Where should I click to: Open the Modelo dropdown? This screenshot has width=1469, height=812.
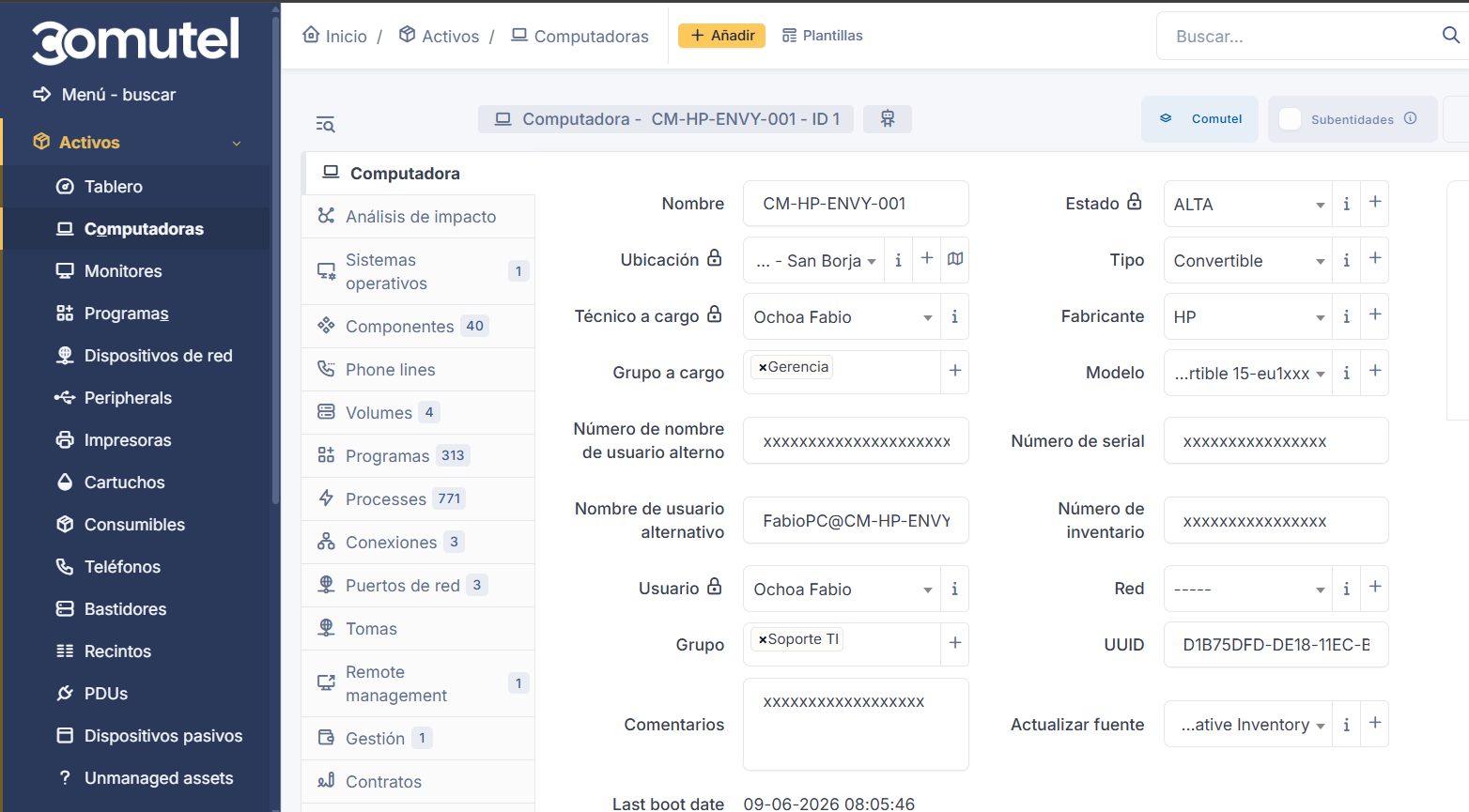pyautogui.click(x=1247, y=373)
